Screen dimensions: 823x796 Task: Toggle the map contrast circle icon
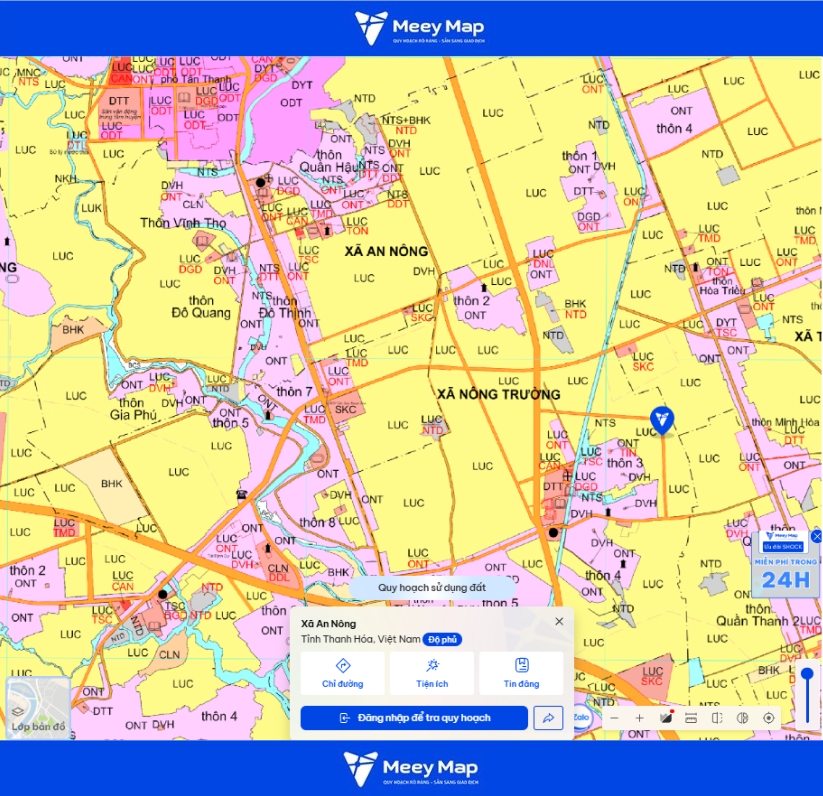coord(742,718)
